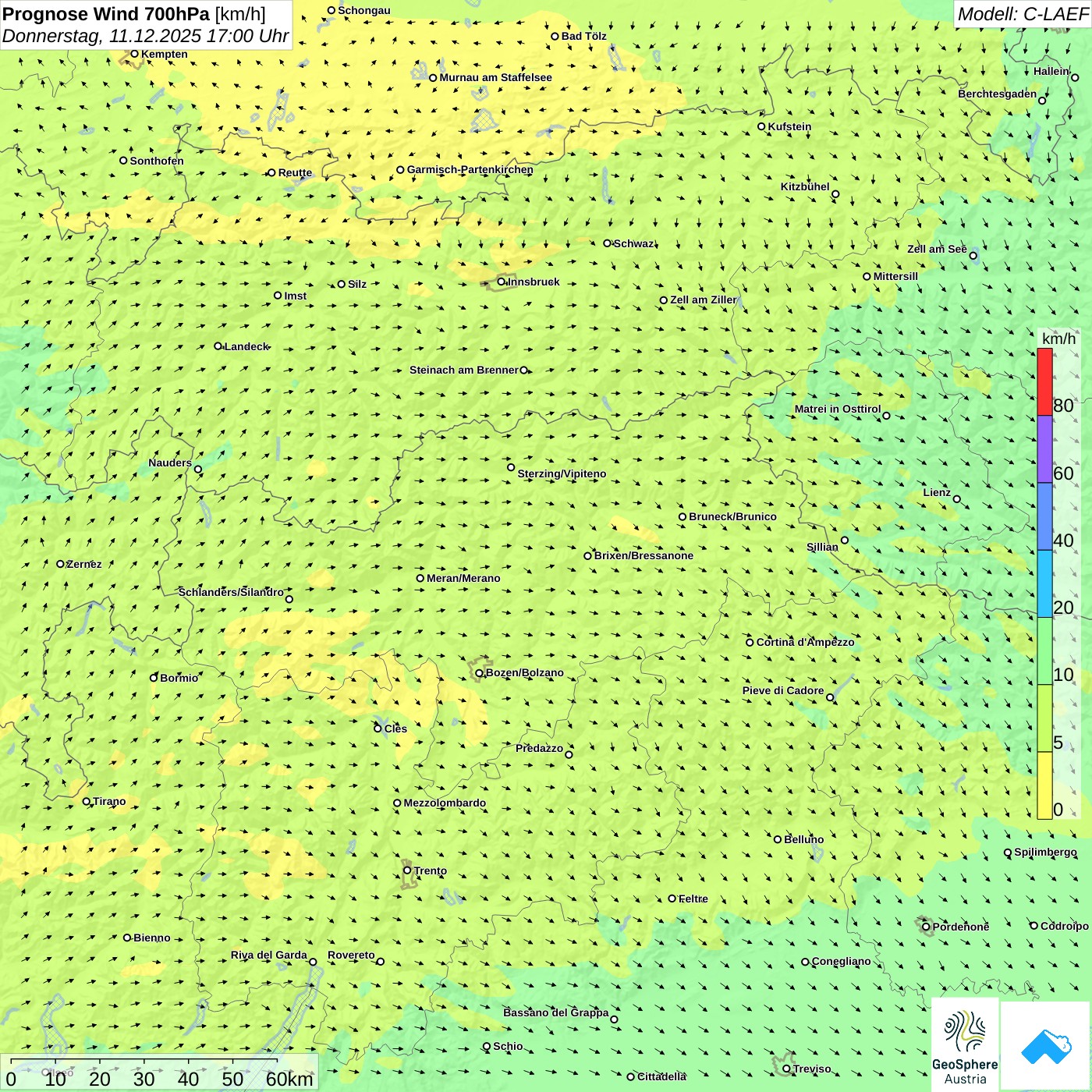
Task: Click the 'Tirano' label
Action: tap(109, 801)
